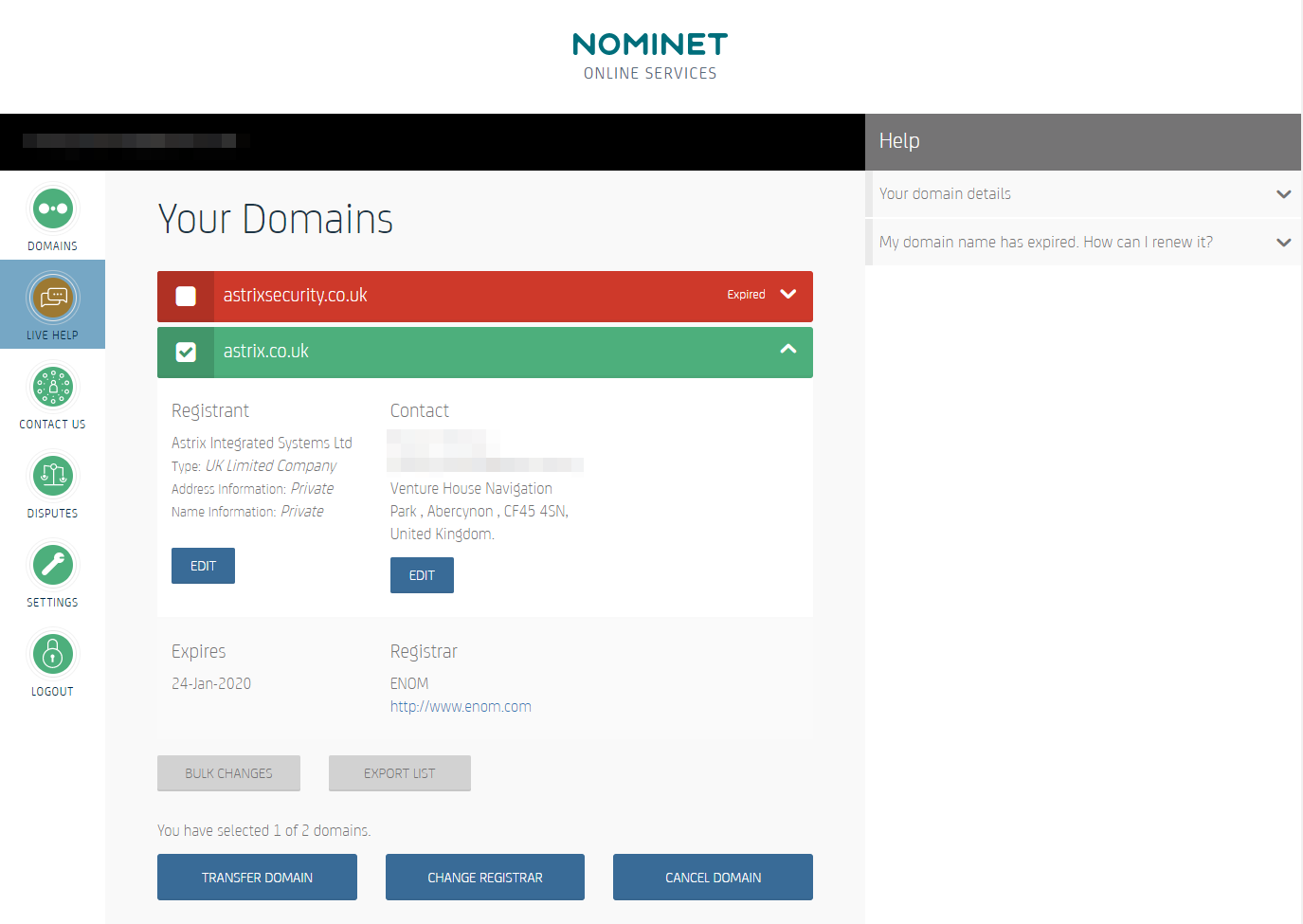1303x924 pixels.
Task: Click Edit under Registrant
Action: [203, 566]
